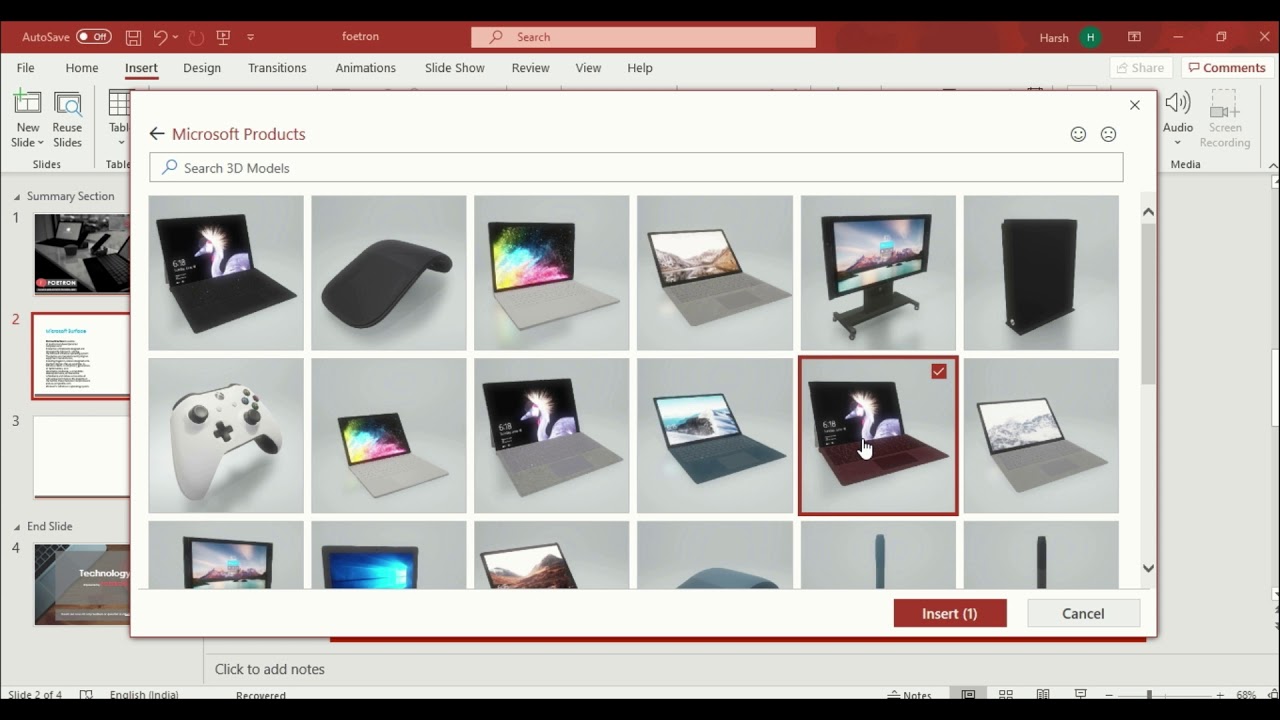Click the Insert (1) button
The width and height of the screenshot is (1280, 720).
(950, 613)
